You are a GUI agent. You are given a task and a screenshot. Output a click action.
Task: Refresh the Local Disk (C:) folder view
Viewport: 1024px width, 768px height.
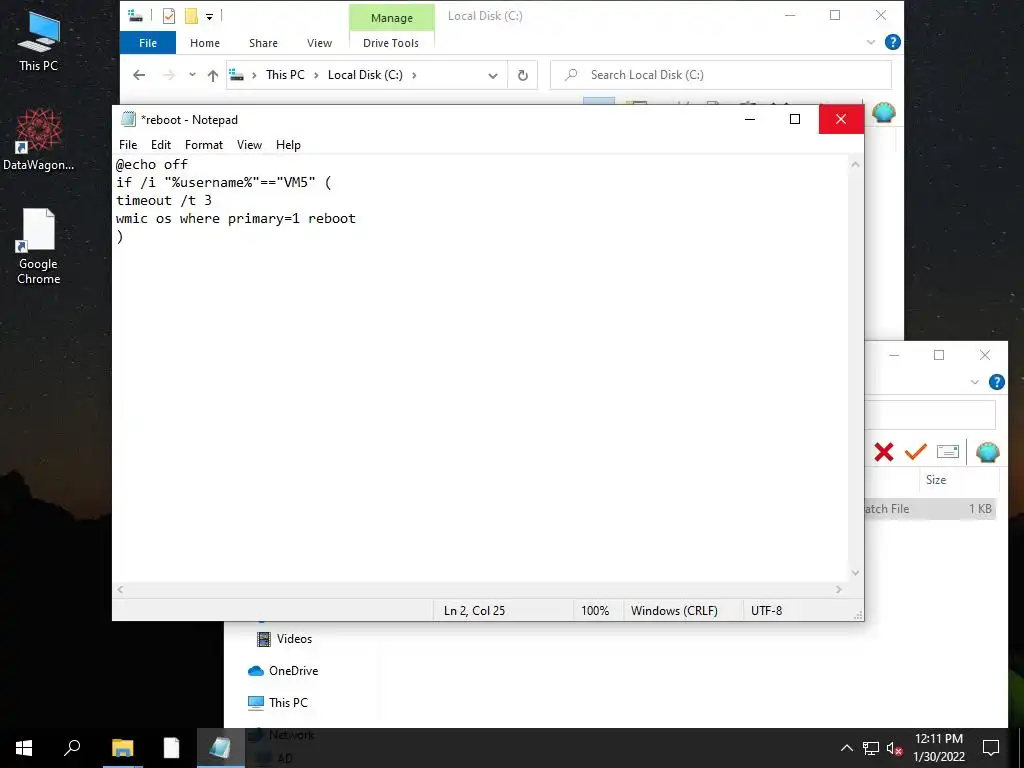[x=522, y=75]
